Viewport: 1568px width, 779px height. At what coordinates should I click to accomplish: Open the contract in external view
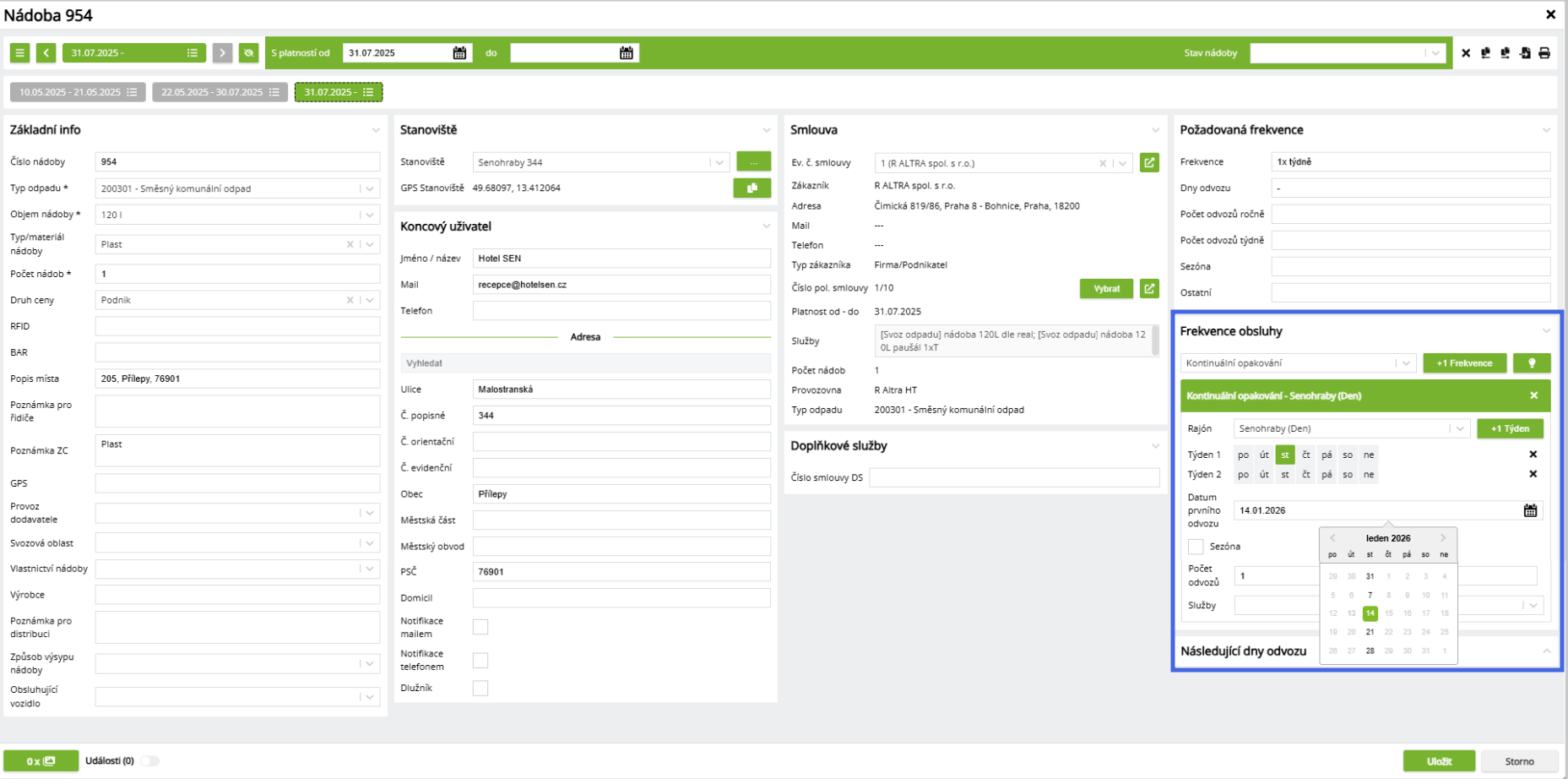tap(1149, 163)
